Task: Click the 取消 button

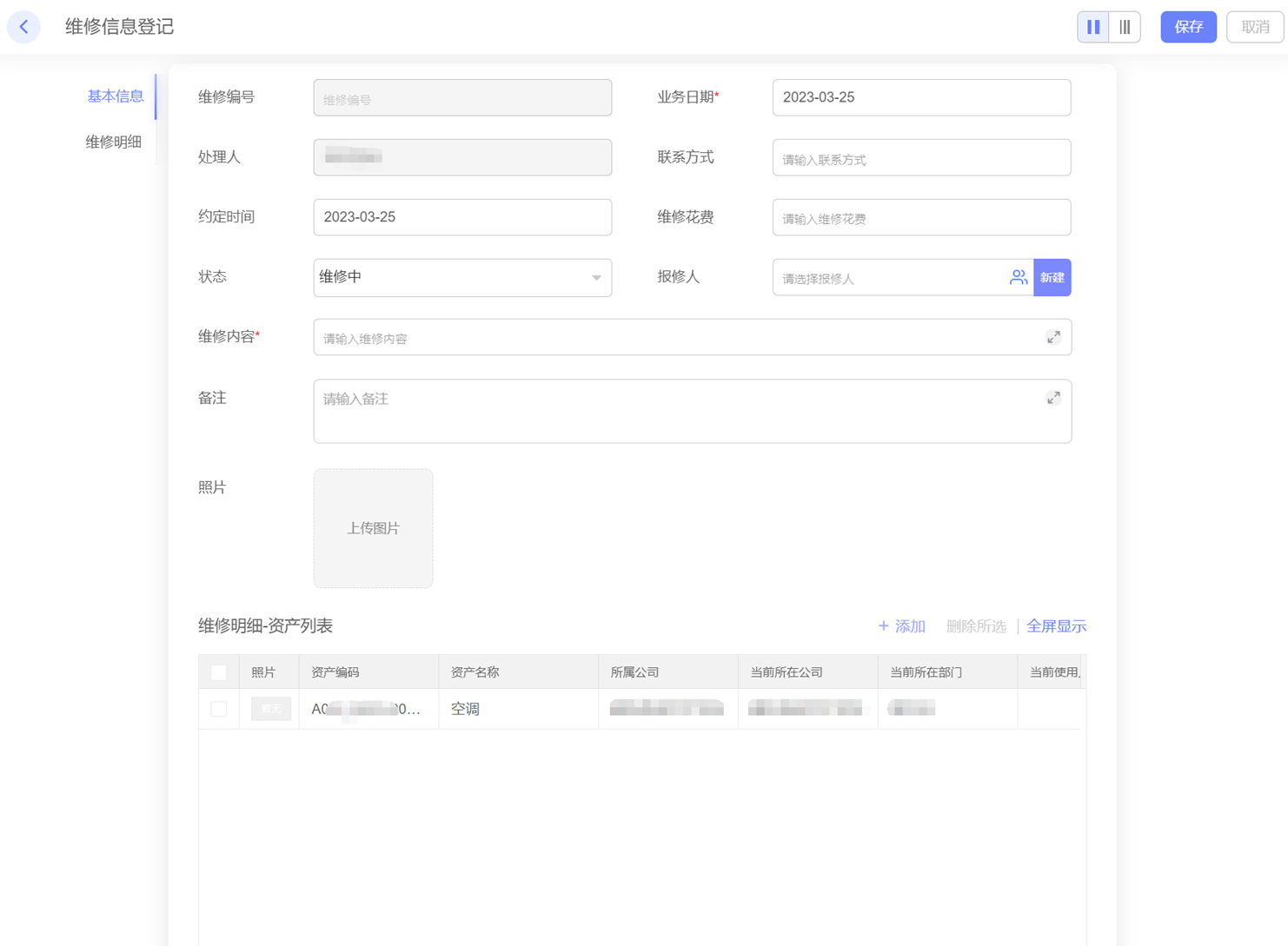Action: pos(1255,27)
